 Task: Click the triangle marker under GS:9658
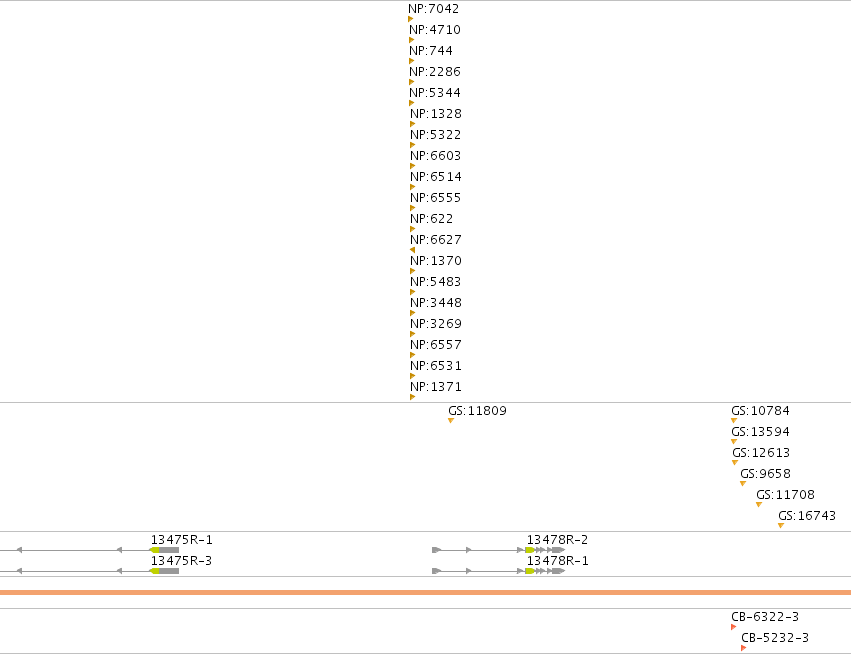(x=743, y=484)
